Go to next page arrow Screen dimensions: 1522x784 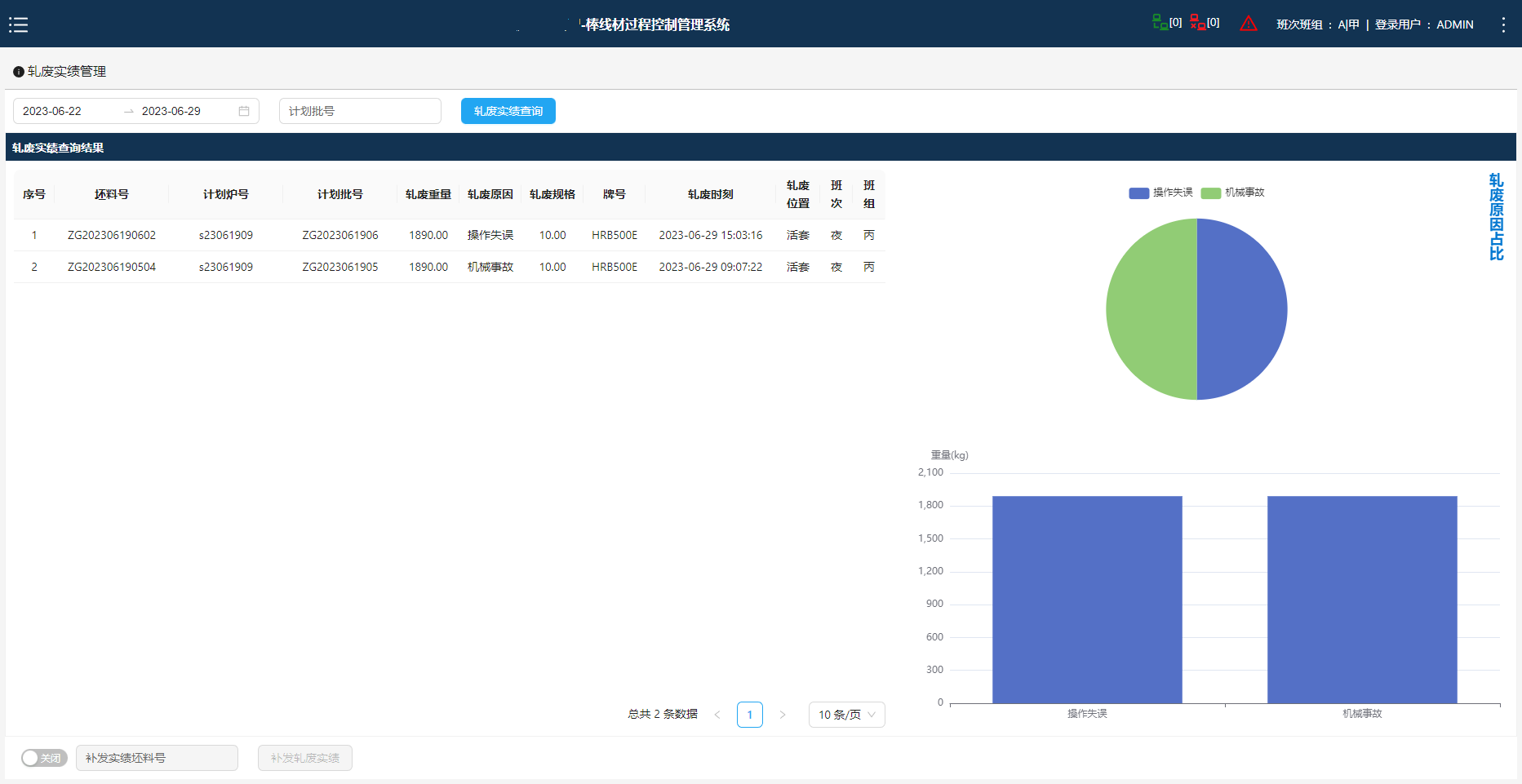pos(783,715)
